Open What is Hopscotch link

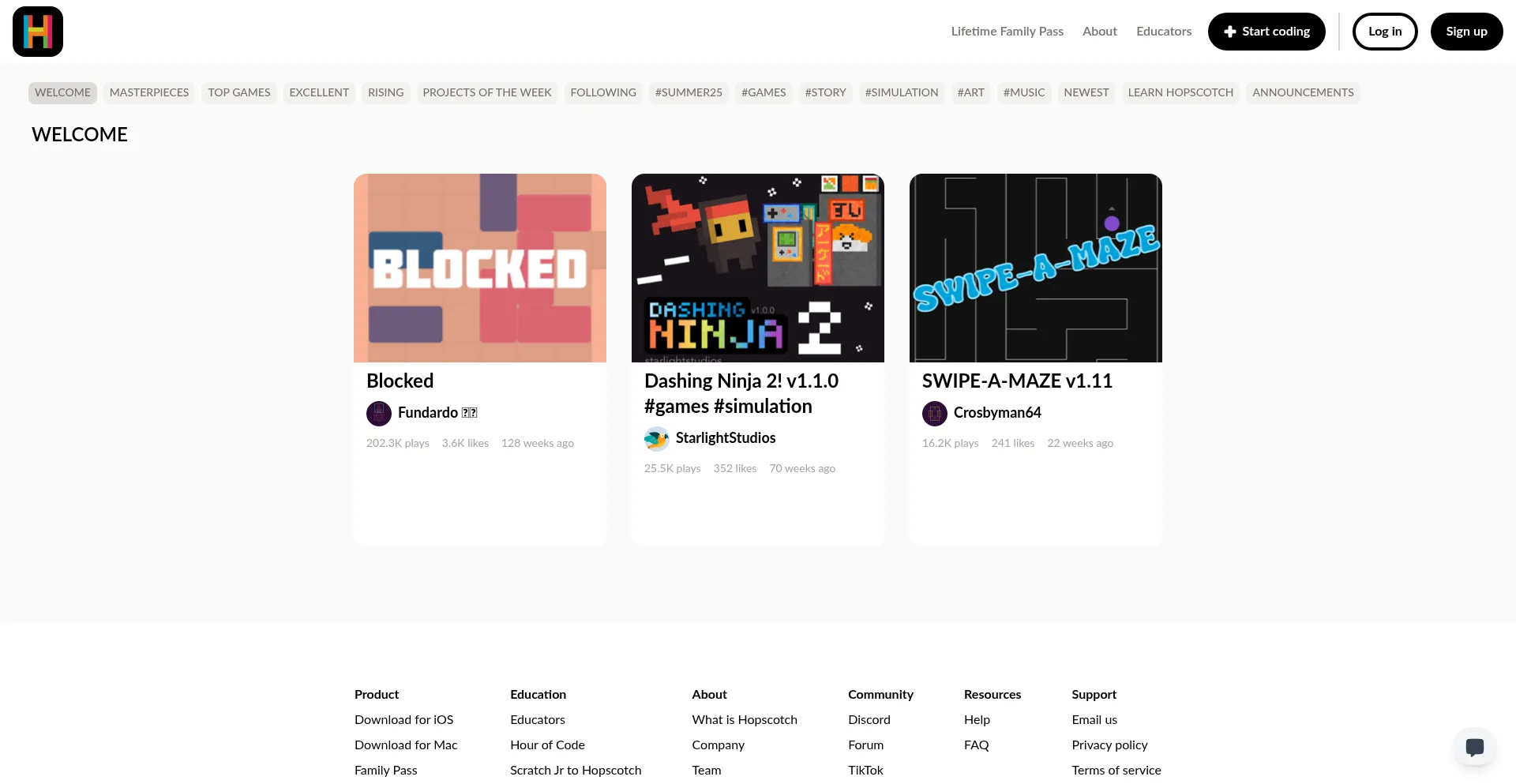pos(745,720)
